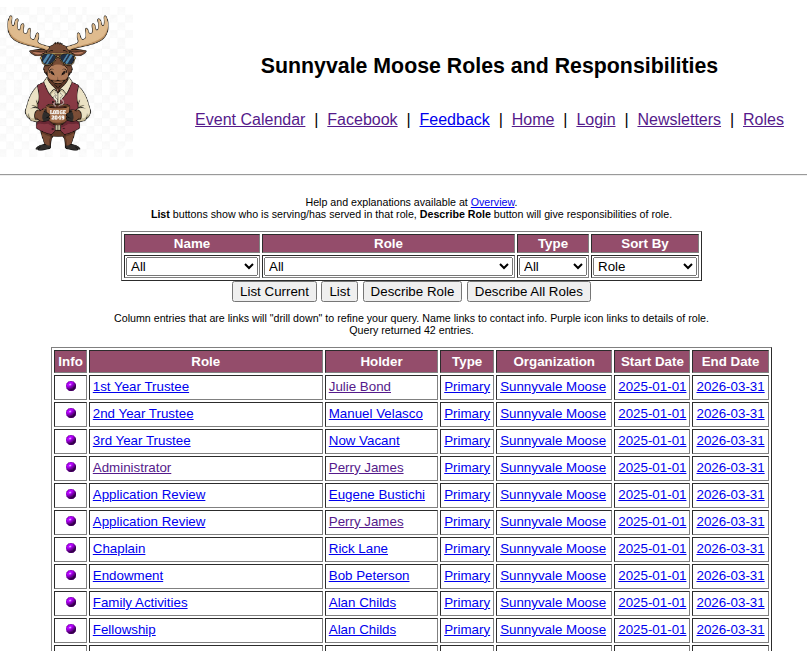Open role details icon for 2nd Year Trustee
The height and width of the screenshot is (651, 807).
(x=70, y=413)
